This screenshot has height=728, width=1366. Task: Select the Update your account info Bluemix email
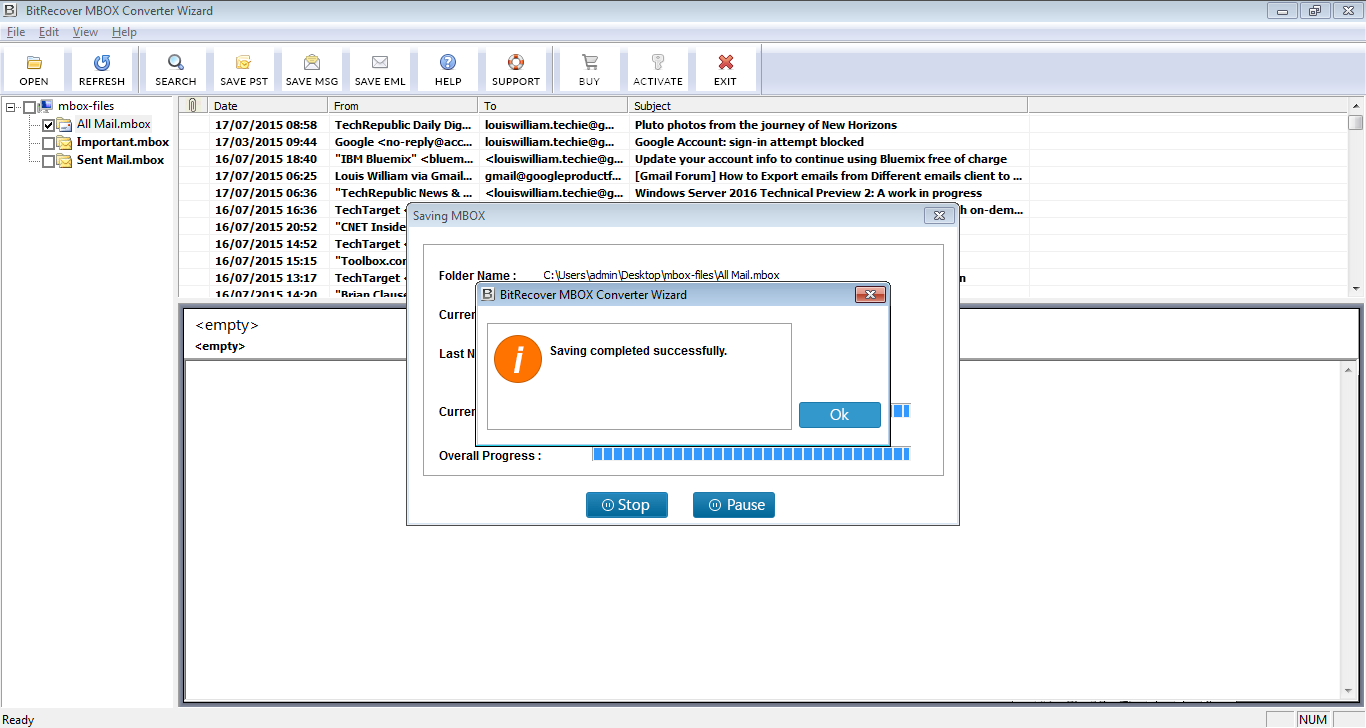click(x=821, y=159)
